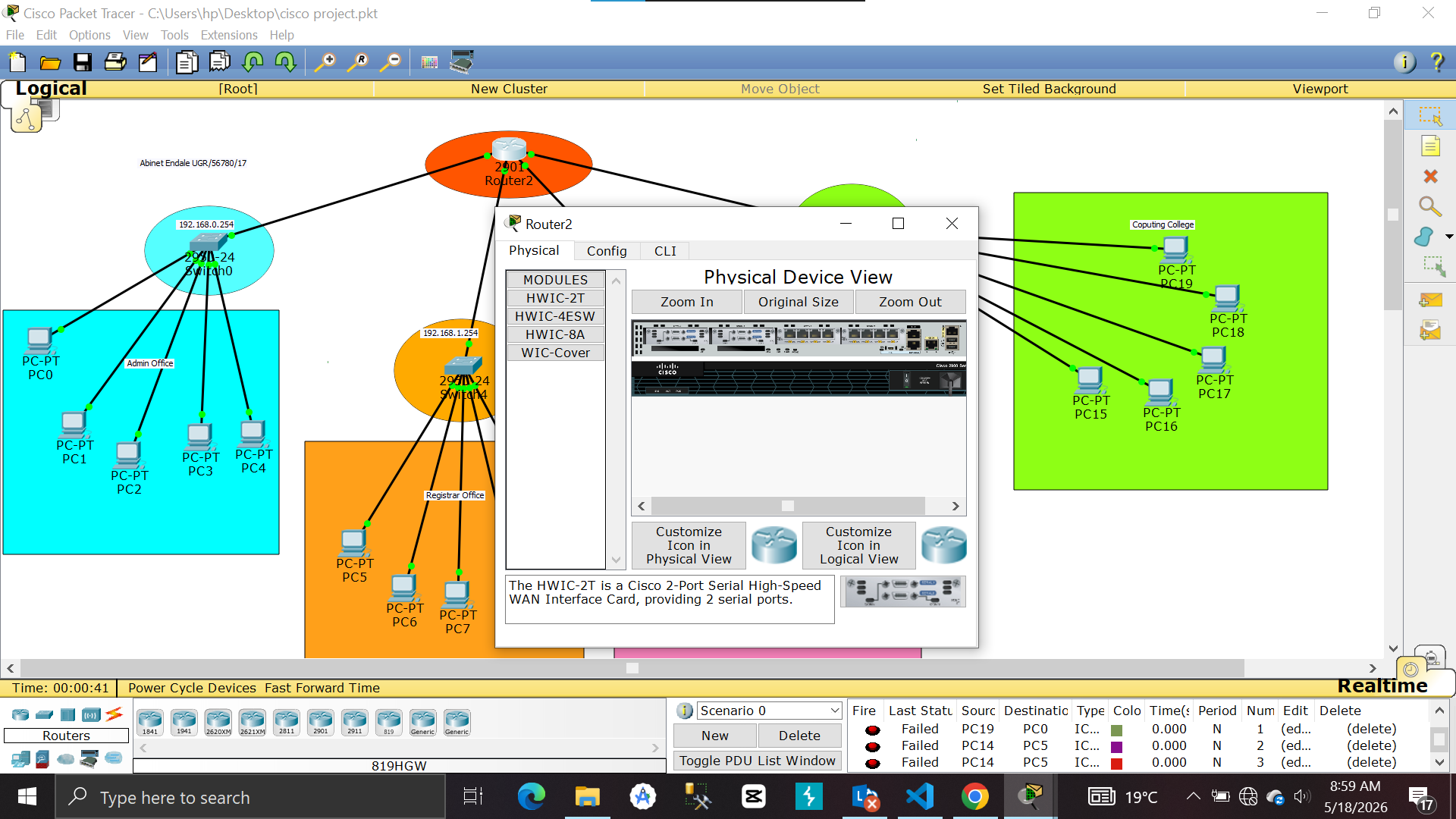Screen dimensions: 1456x819
Task: Open the Activity Wizard icon
Action: (x=148, y=62)
